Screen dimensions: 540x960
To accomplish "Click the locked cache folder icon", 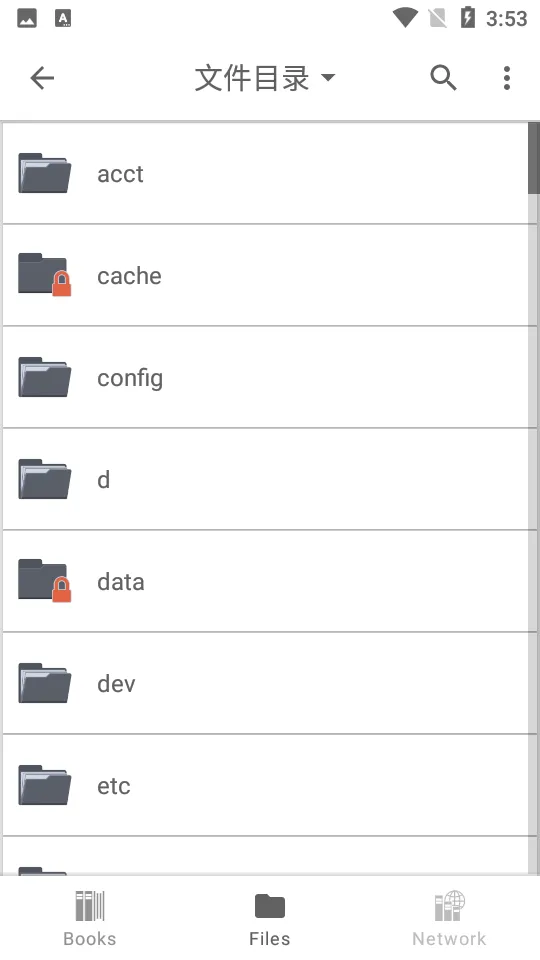I will 44,275.
